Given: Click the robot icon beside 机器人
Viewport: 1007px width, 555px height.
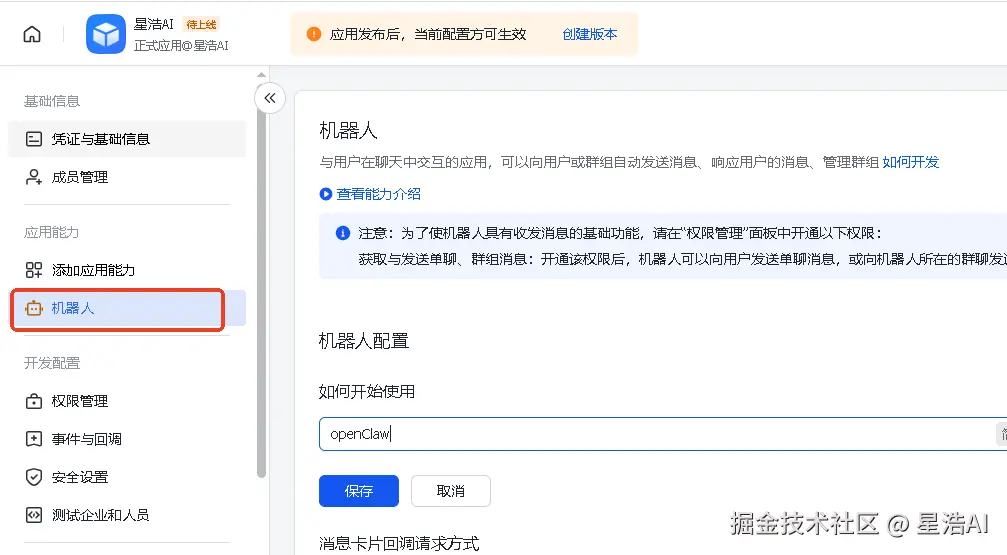Looking at the screenshot, I should (33, 308).
